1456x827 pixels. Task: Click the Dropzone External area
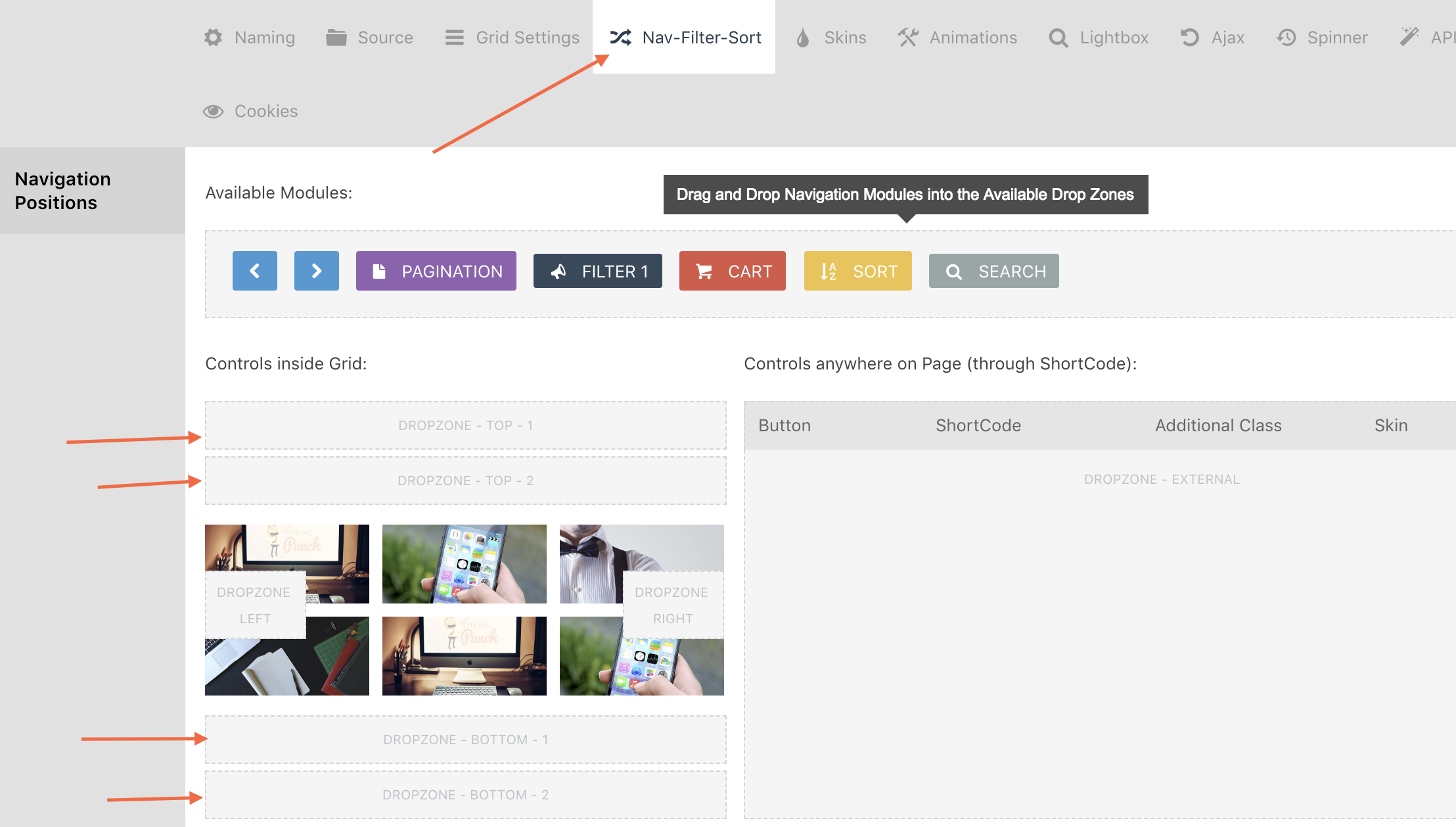[x=1161, y=479]
